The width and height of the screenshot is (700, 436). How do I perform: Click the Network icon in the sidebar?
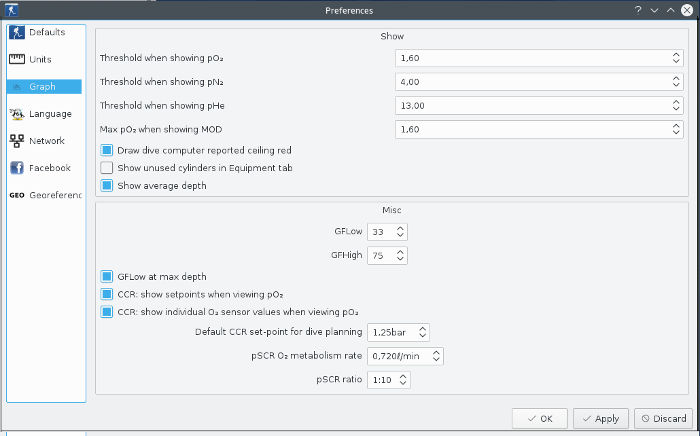pos(17,141)
